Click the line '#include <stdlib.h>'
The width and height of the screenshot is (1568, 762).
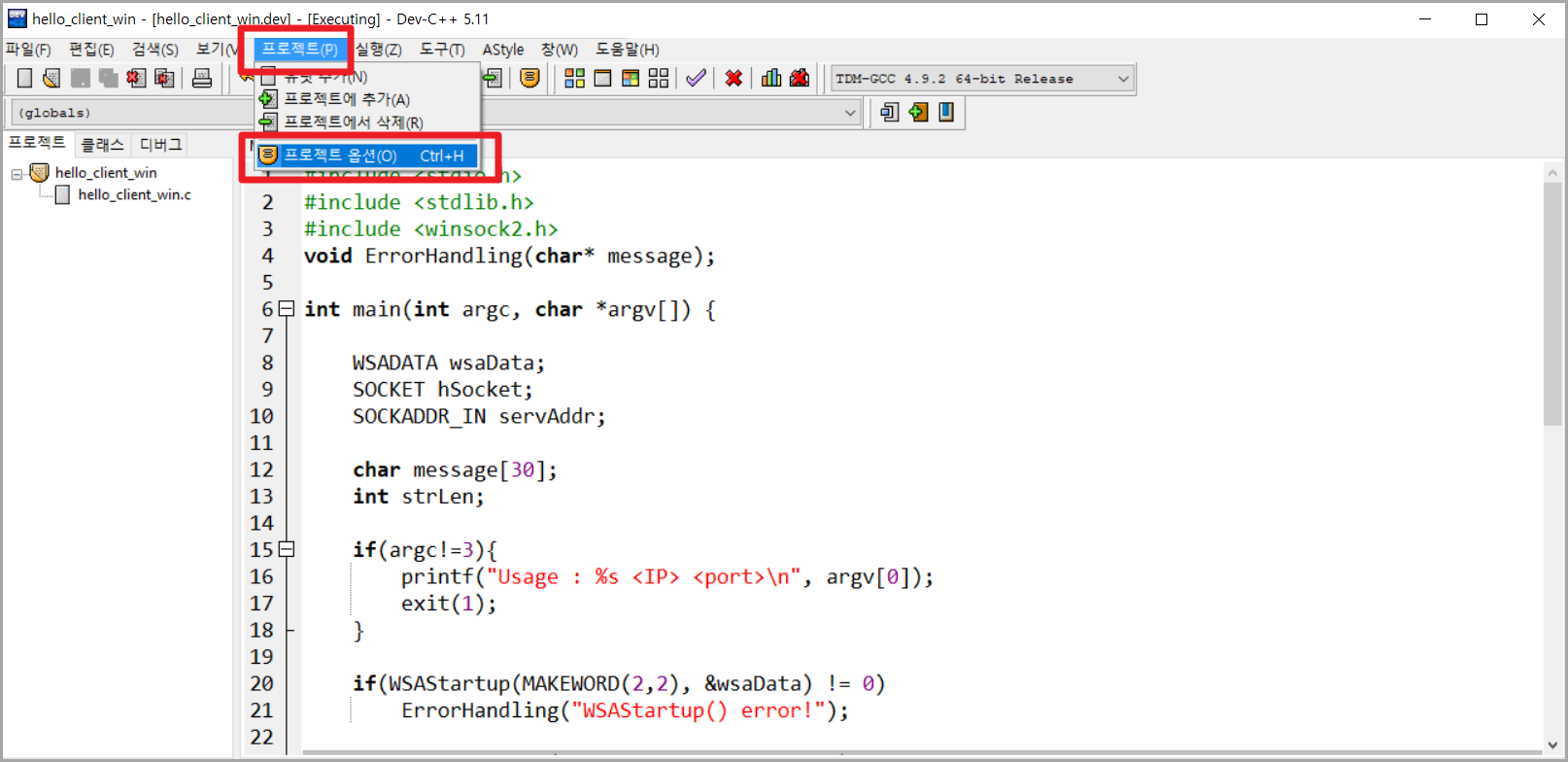click(419, 202)
